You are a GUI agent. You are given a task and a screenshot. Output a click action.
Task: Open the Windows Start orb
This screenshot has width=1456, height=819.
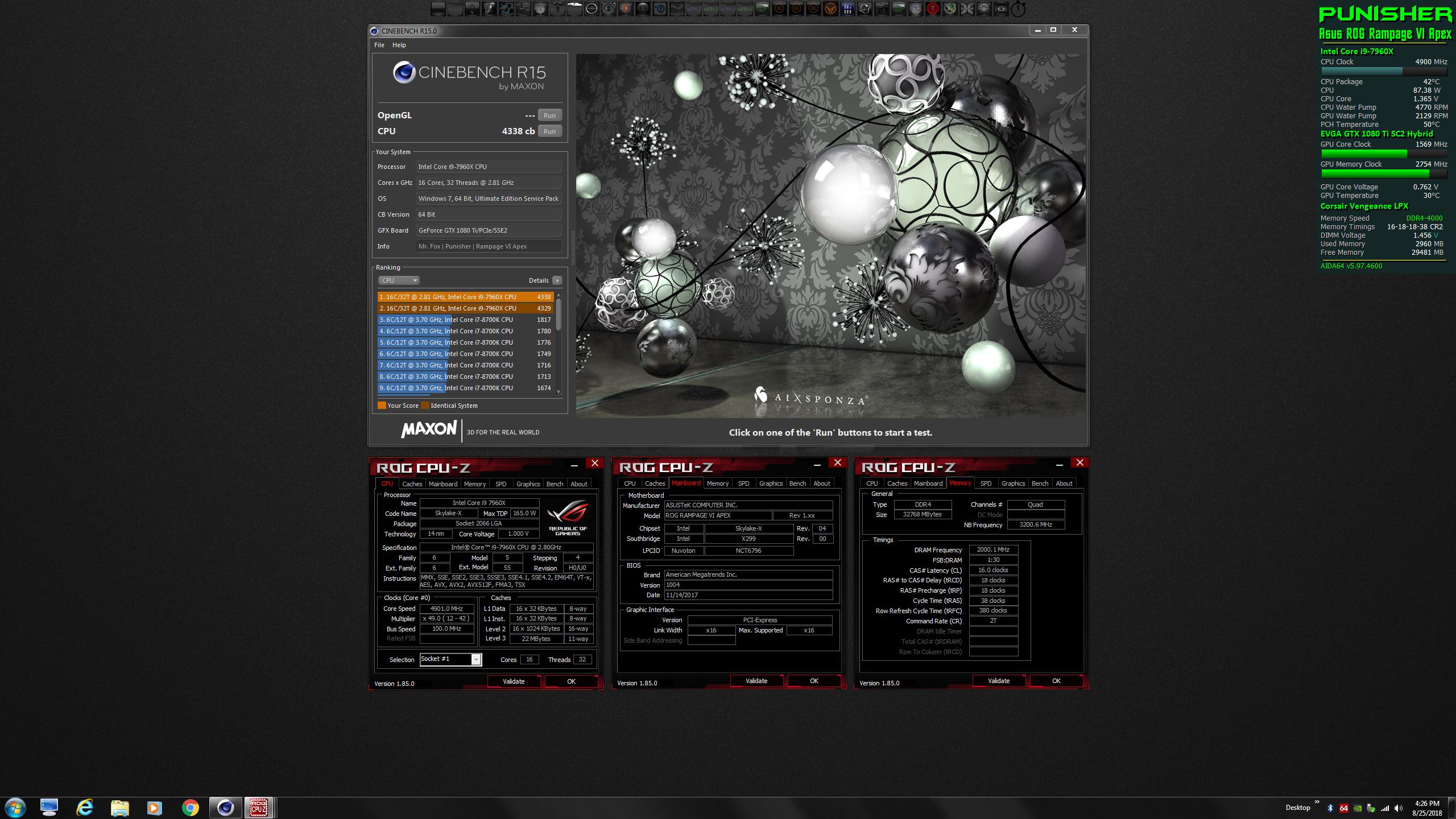point(15,808)
